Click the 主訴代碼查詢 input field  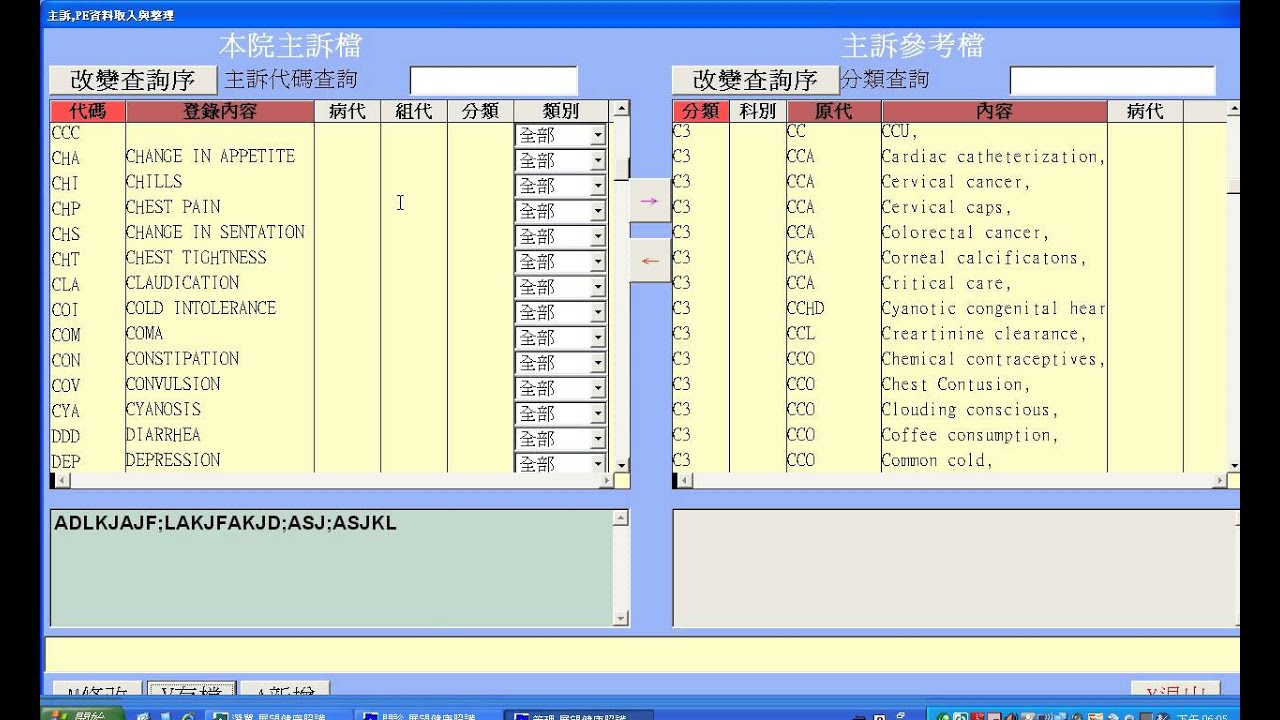(494, 80)
